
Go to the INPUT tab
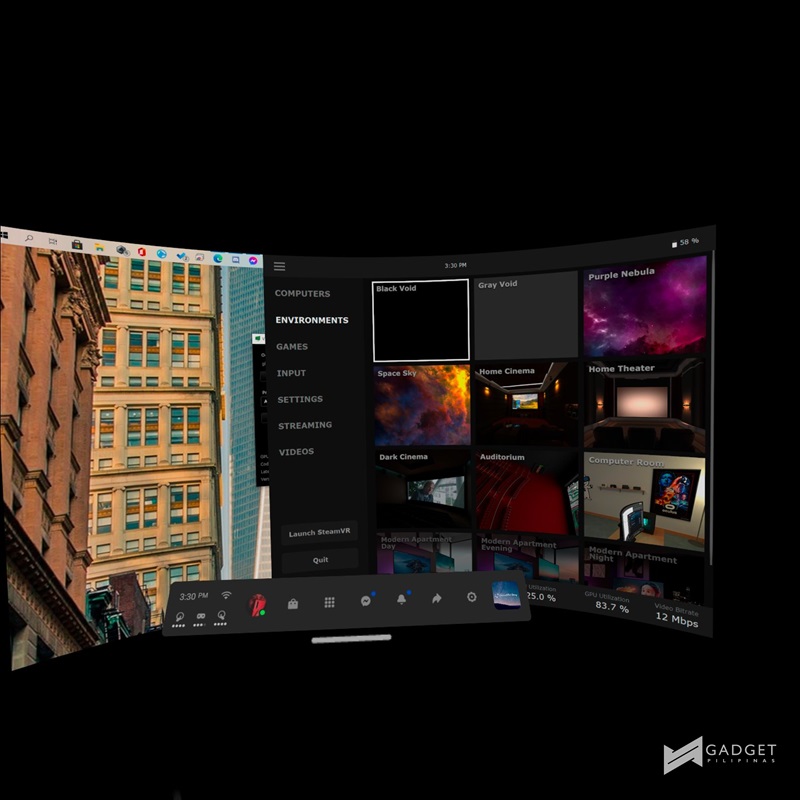(291, 373)
